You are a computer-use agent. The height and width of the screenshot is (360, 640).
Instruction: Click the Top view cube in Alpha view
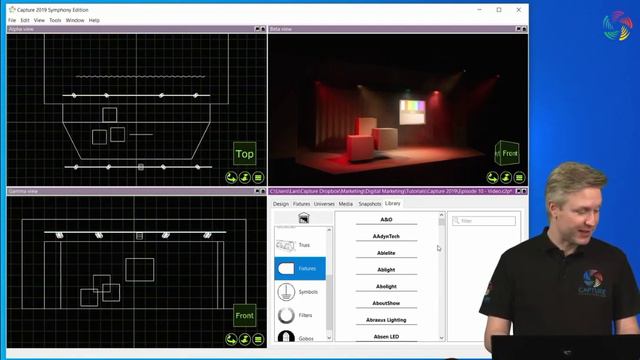[244, 154]
